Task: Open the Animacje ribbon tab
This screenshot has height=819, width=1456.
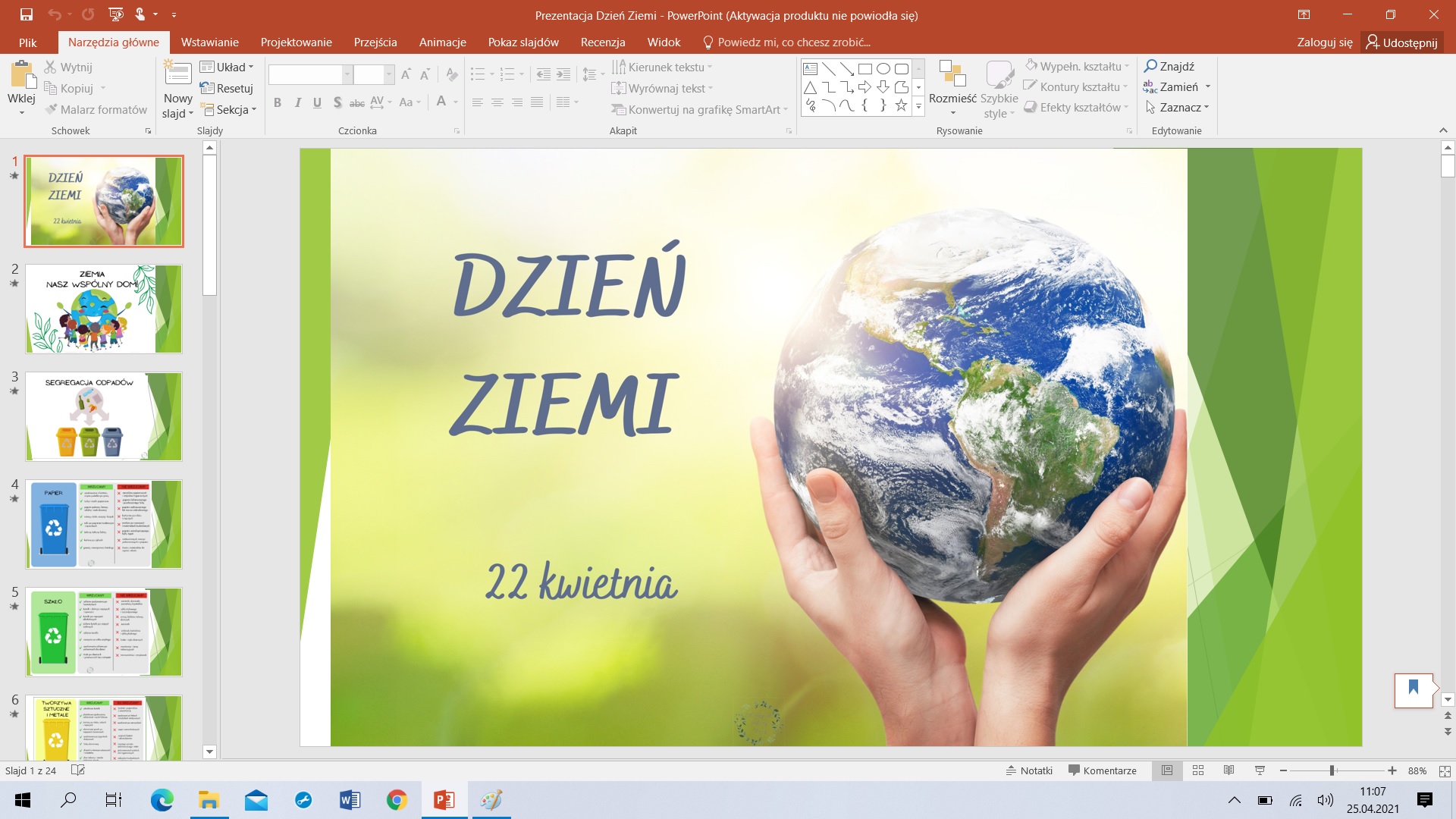Action: click(442, 42)
